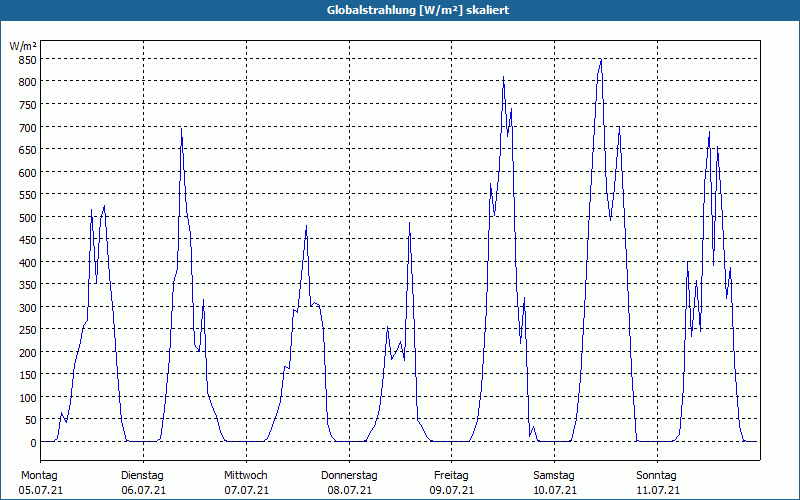Select the Freitag day label
Image resolution: width=800 pixels, height=500 pixels.
click(x=451, y=475)
